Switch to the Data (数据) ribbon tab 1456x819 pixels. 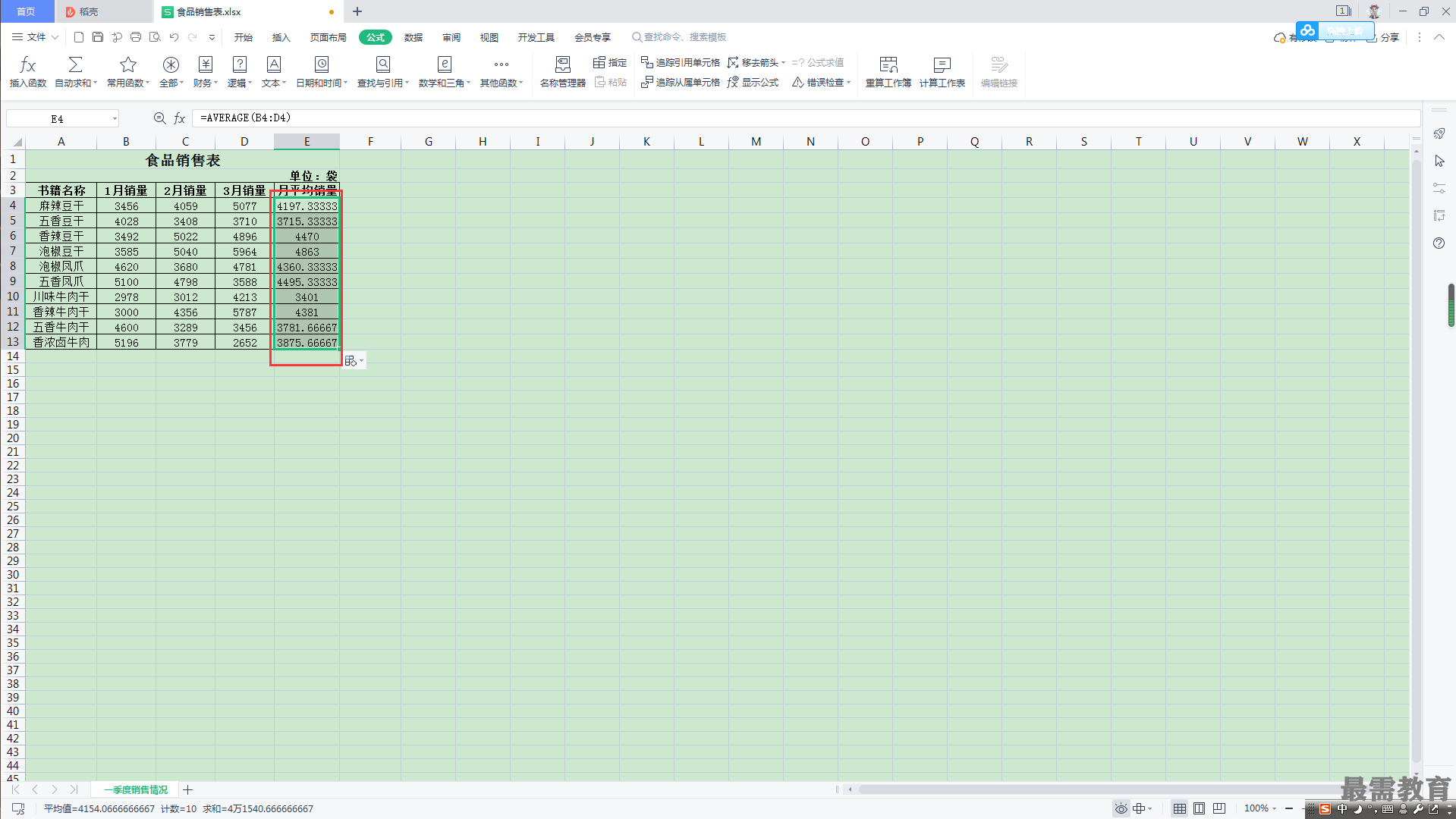[x=414, y=37]
